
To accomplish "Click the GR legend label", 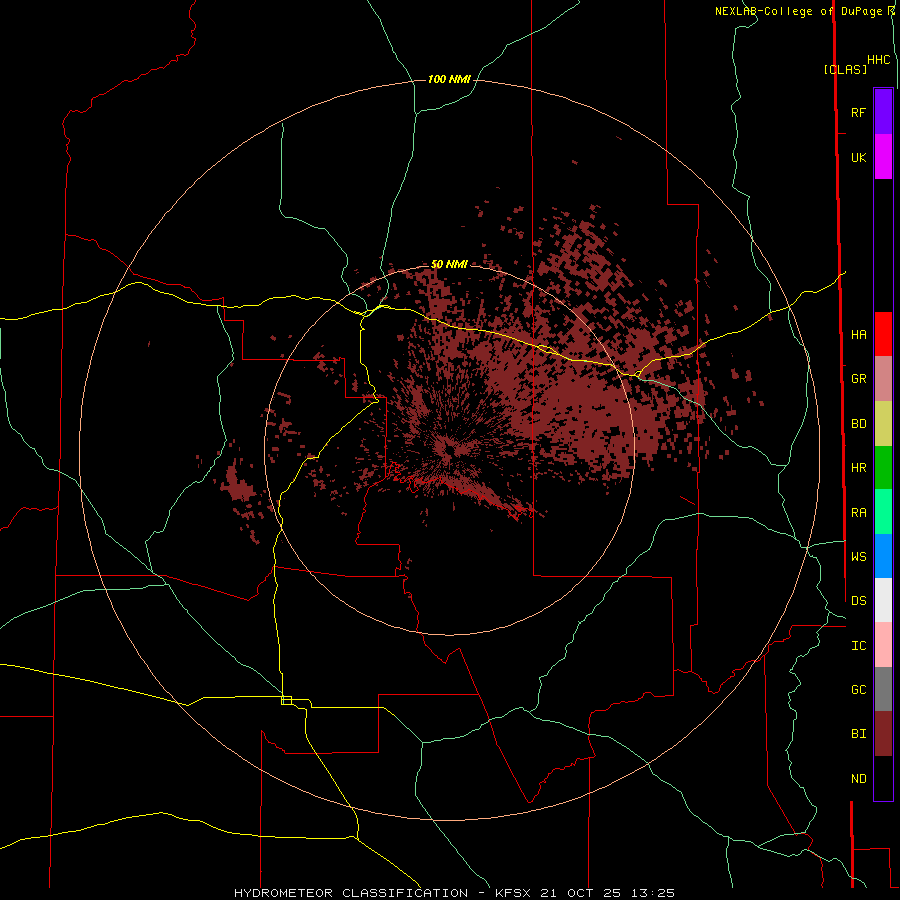I will (858, 379).
